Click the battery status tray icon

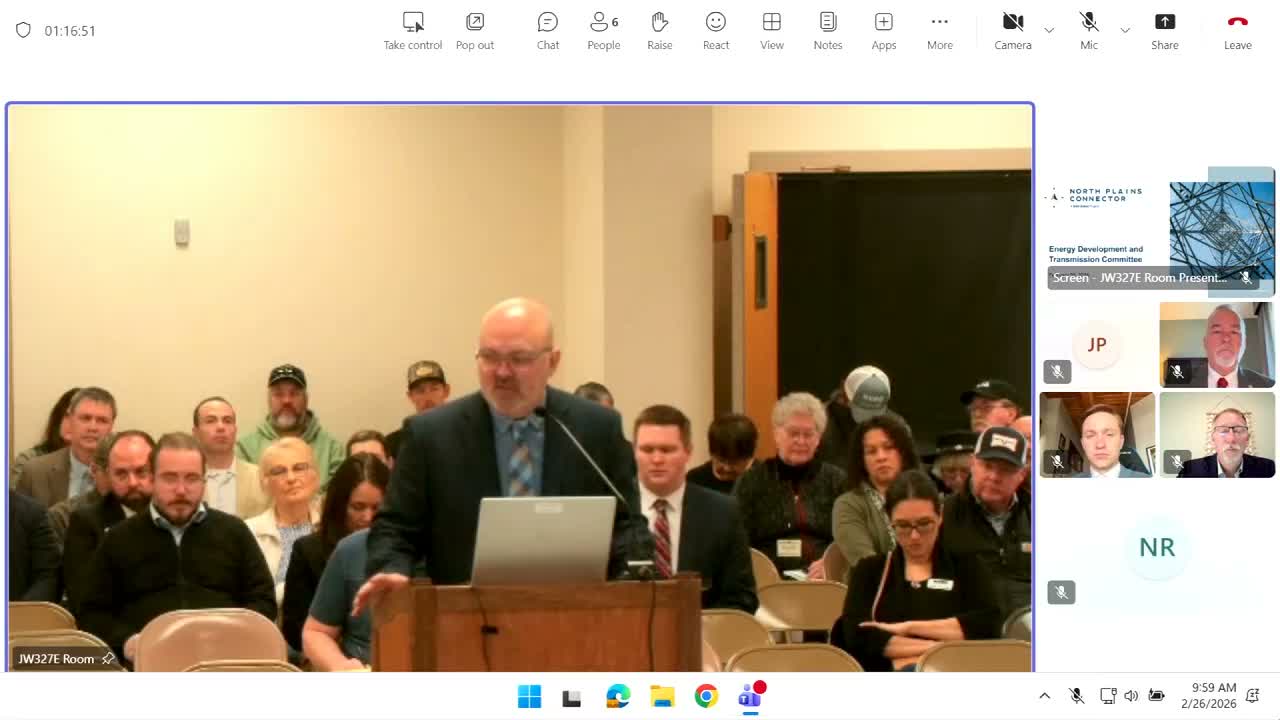[x=1156, y=696]
